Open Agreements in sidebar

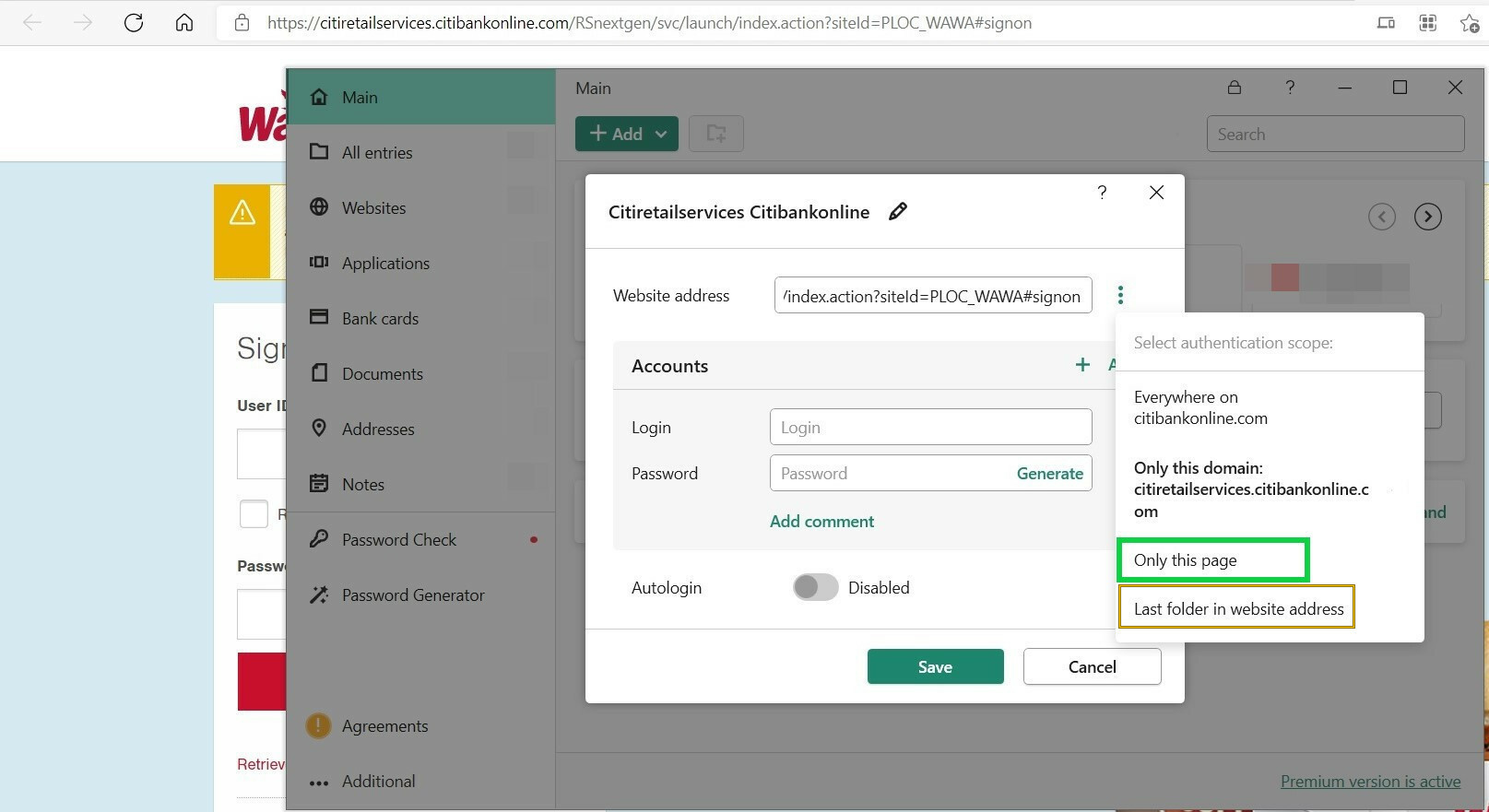pyautogui.click(x=421, y=725)
